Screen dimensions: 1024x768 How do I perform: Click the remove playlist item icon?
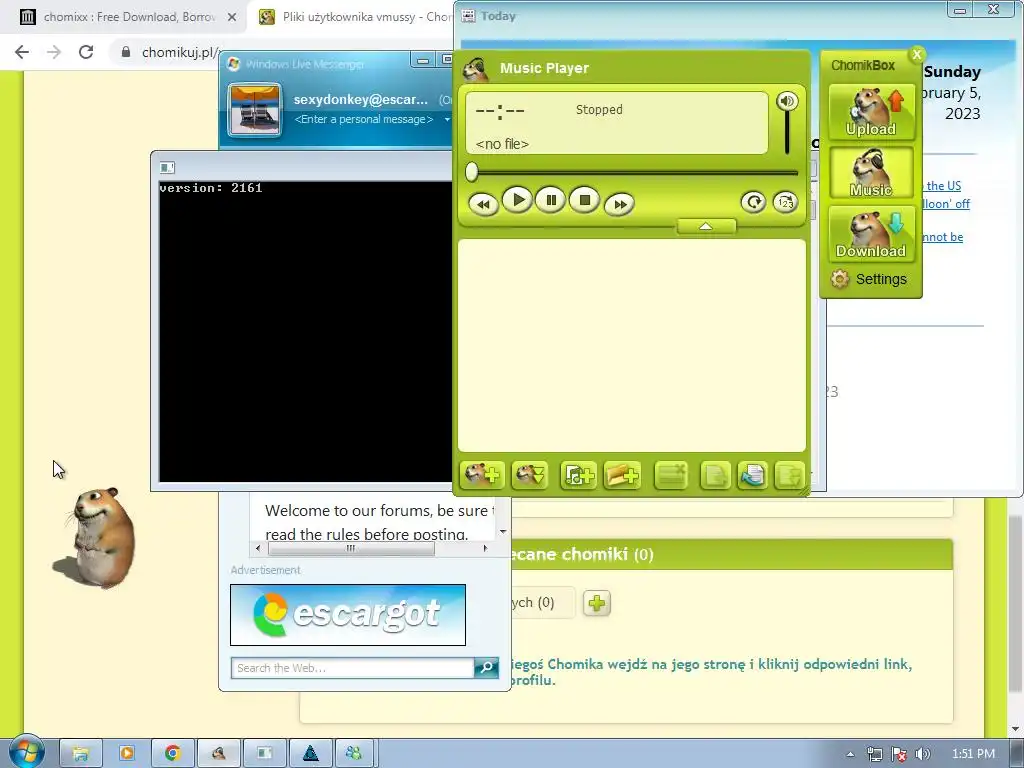pos(671,475)
